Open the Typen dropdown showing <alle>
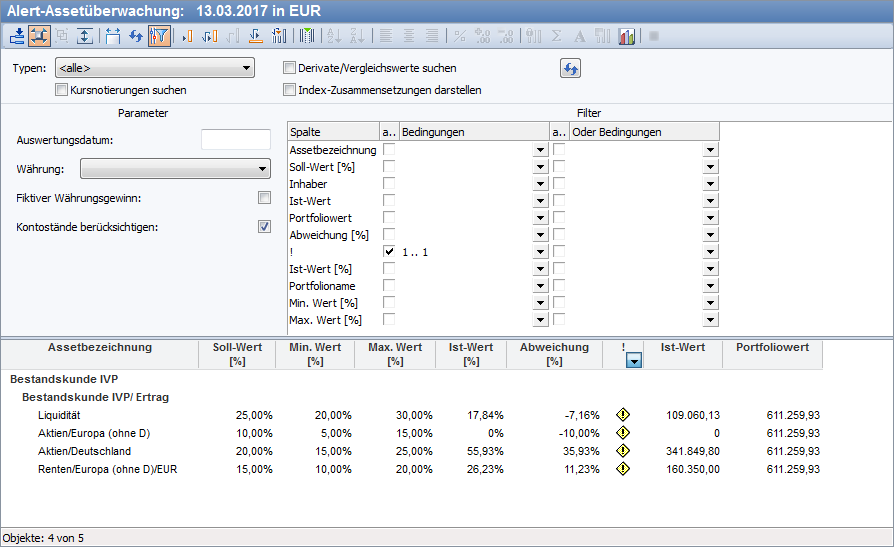Screen dimensions: 894x547 pyautogui.click(x=154, y=68)
